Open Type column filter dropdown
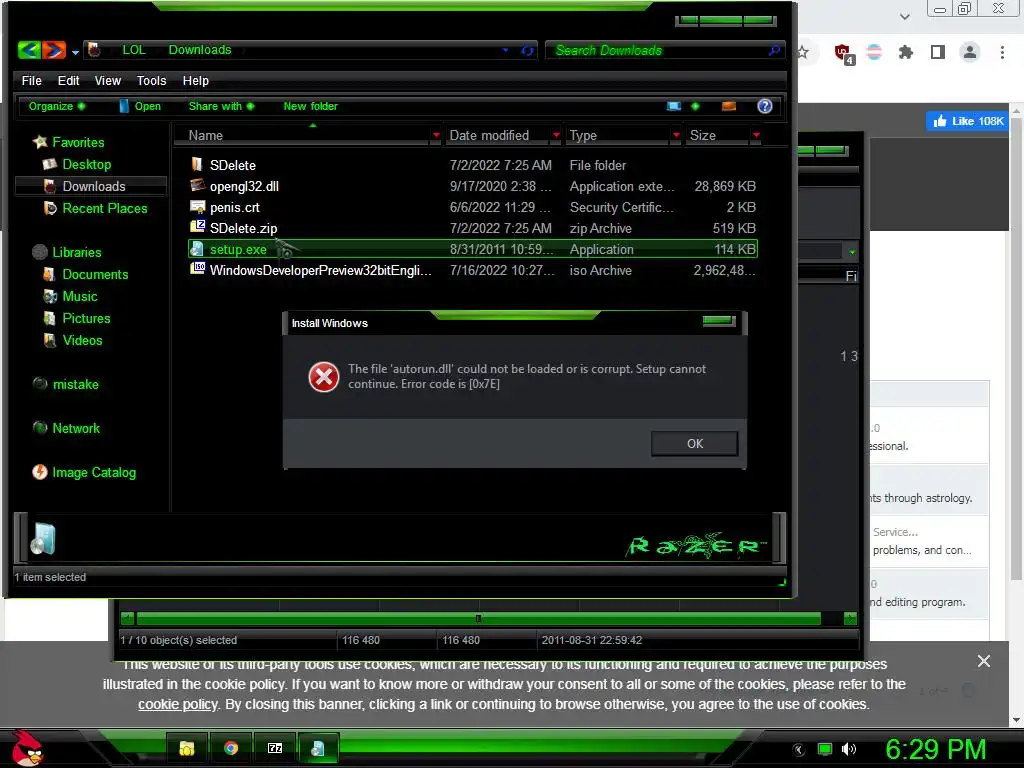The width and height of the screenshot is (1024, 768). (676, 135)
